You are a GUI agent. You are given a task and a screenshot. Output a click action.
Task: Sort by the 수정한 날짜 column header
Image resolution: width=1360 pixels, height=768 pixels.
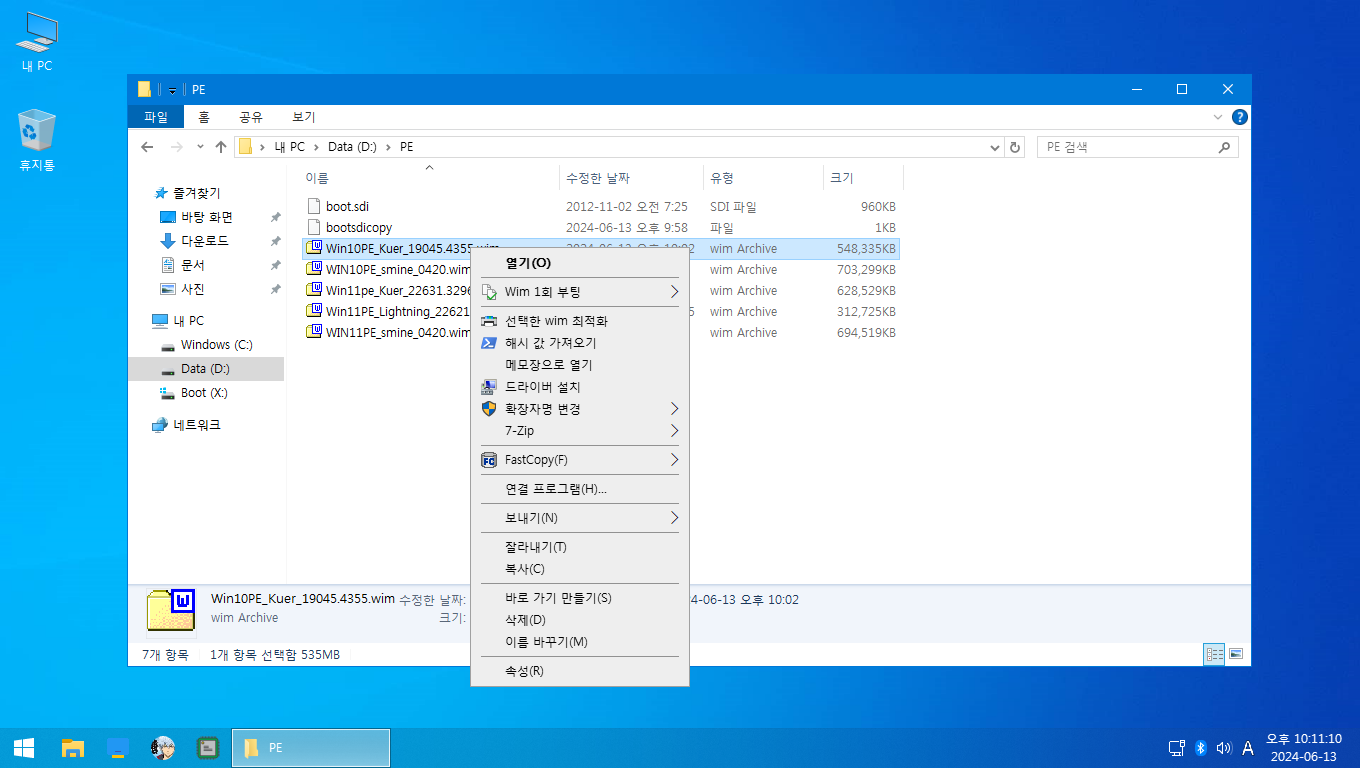631,178
